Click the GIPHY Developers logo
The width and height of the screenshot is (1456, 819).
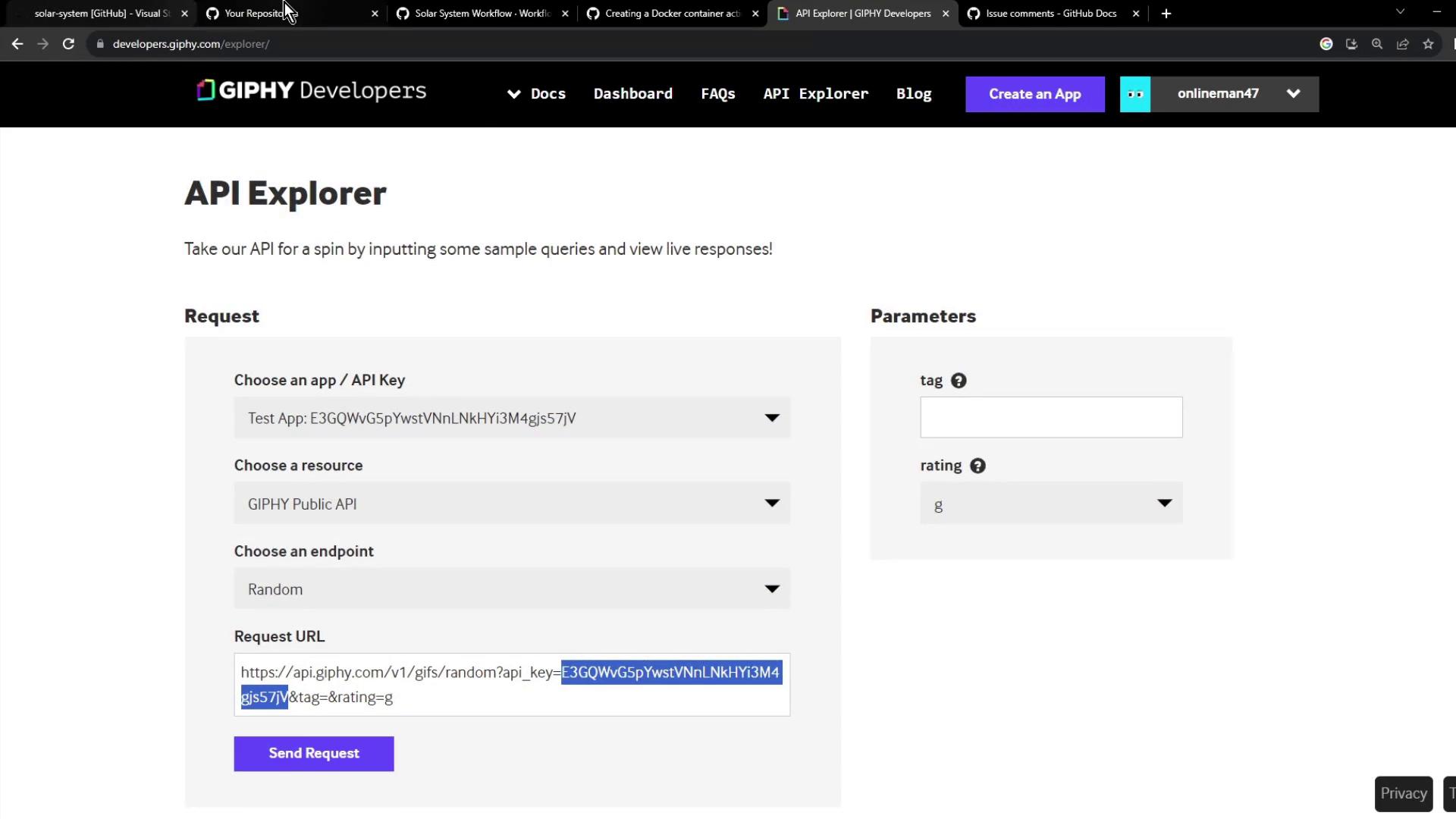coord(311,92)
